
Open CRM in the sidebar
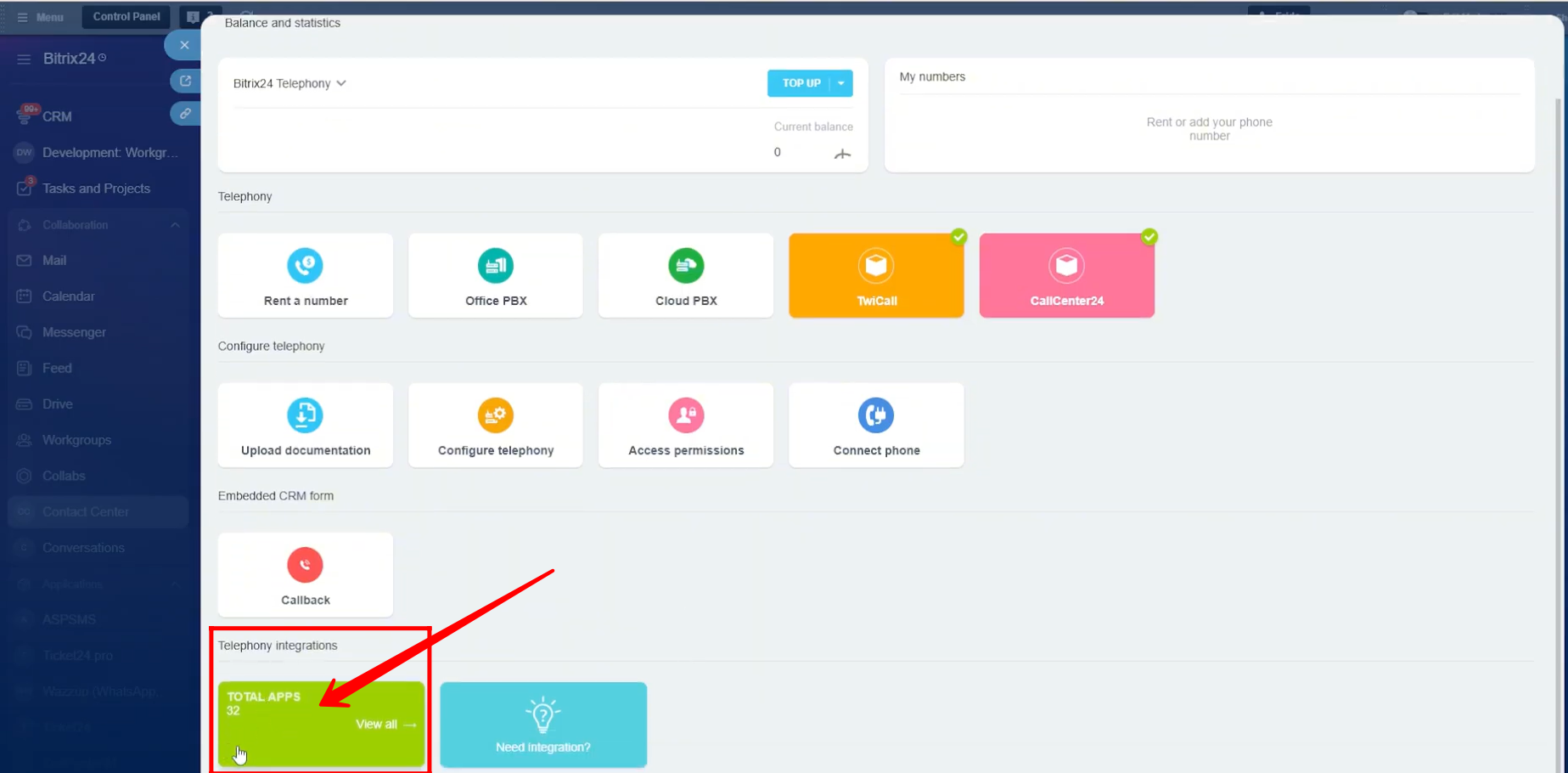click(x=57, y=116)
